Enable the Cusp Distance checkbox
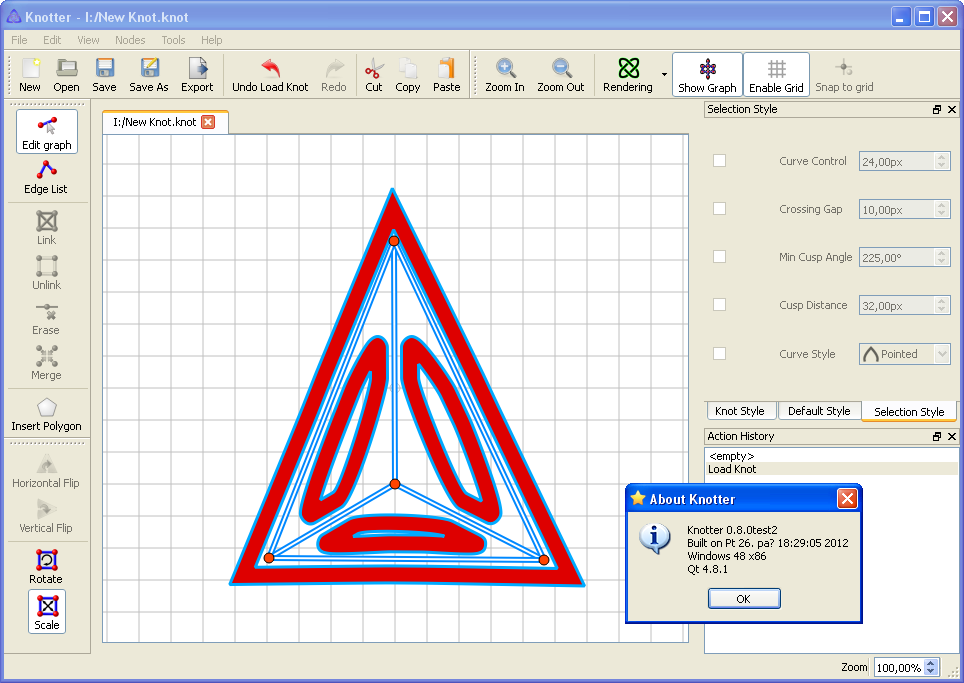 click(x=719, y=305)
